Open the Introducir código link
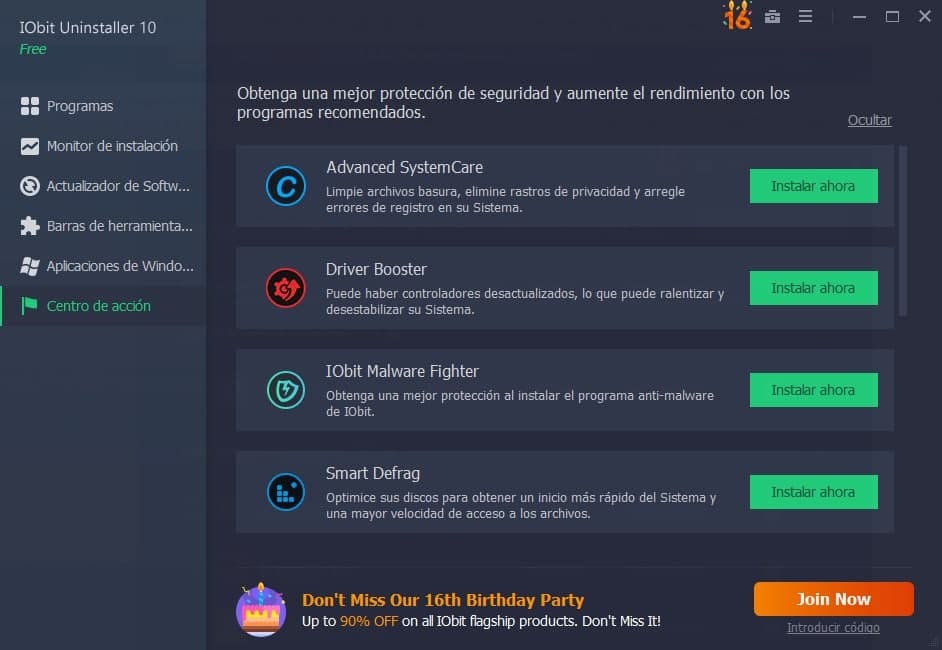The width and height of the screenshot is (942, 650). tap(833, 628)
